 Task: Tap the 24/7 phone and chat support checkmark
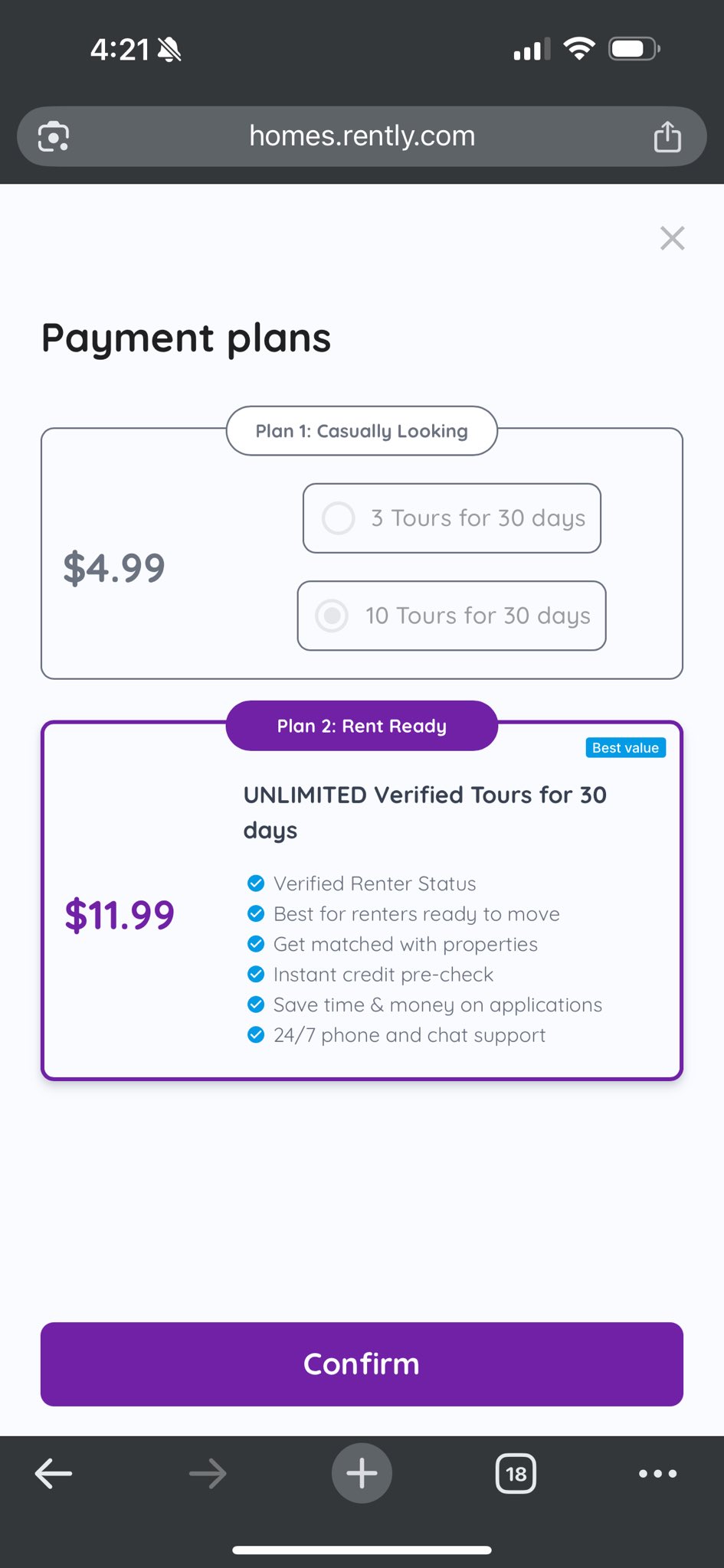point(256,1035)
